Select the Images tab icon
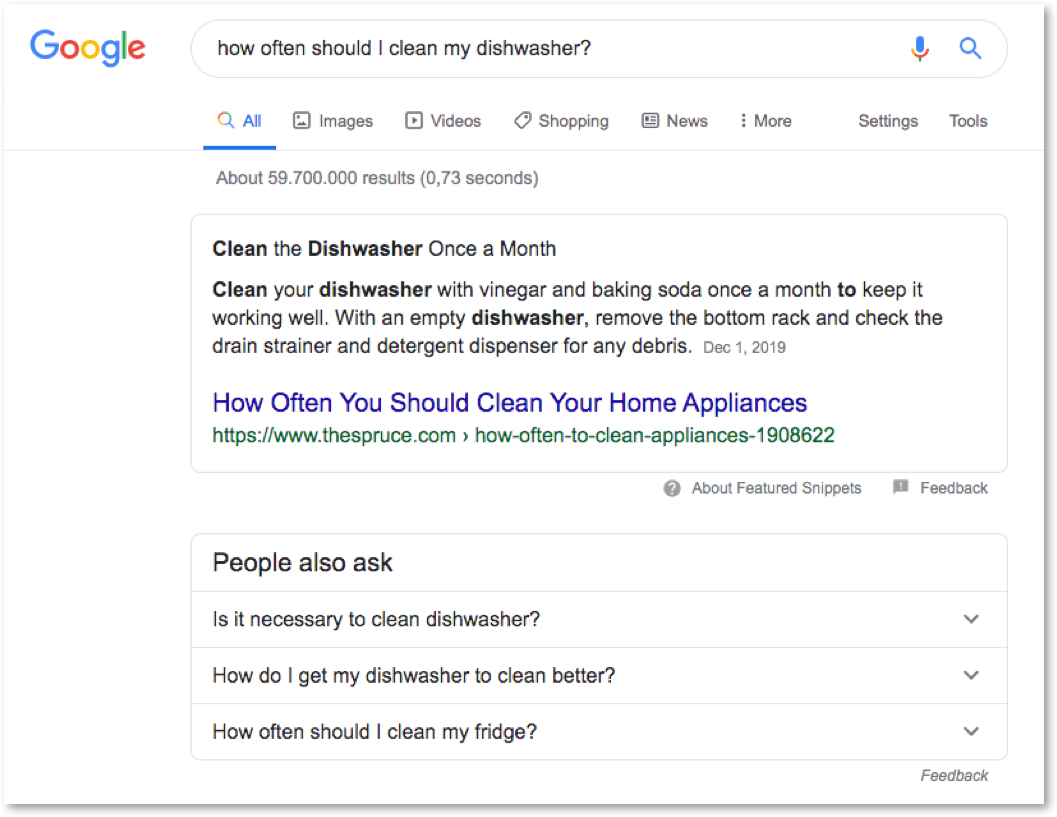 [302, 120]
